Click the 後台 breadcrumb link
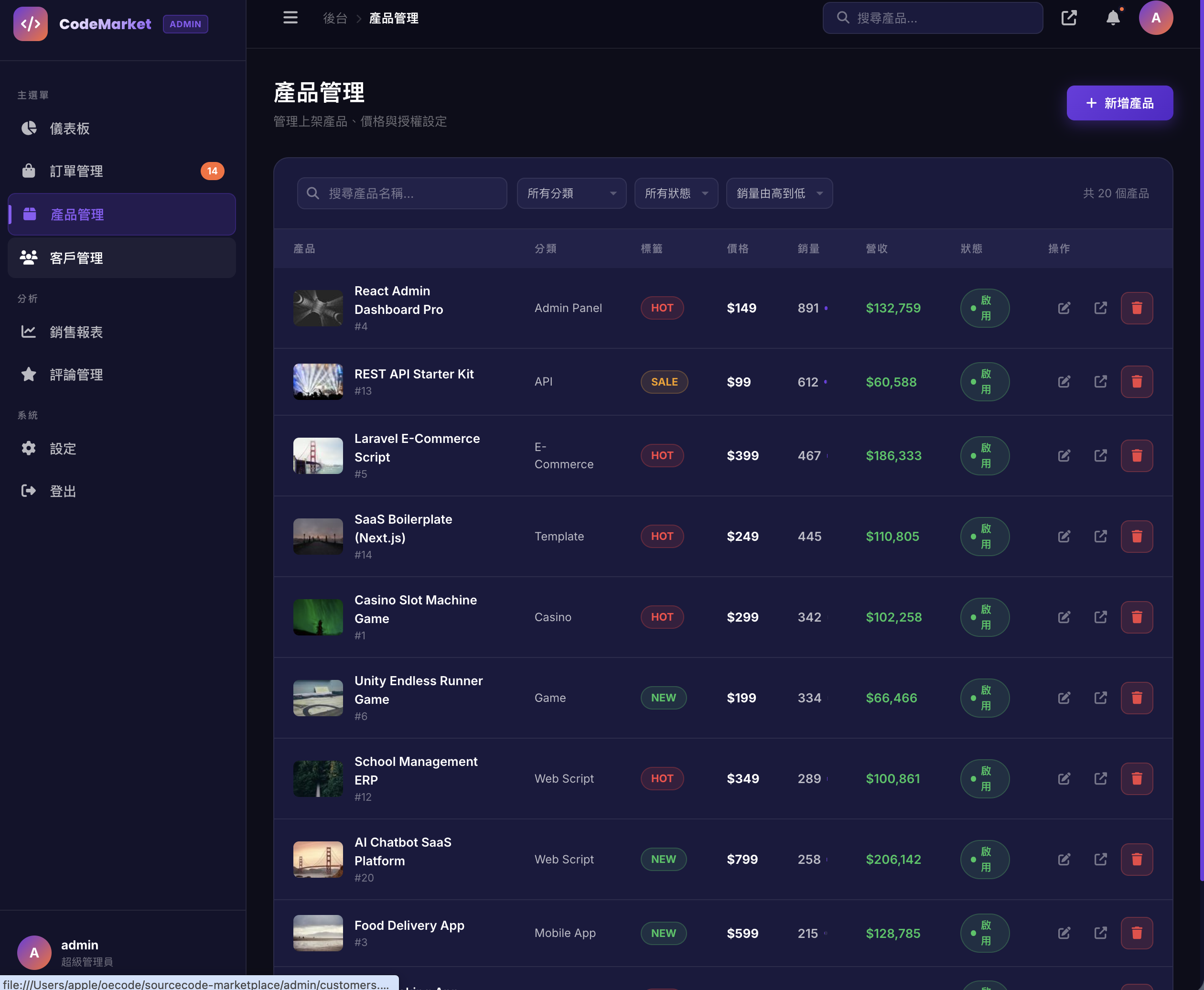 coord(335,18)
